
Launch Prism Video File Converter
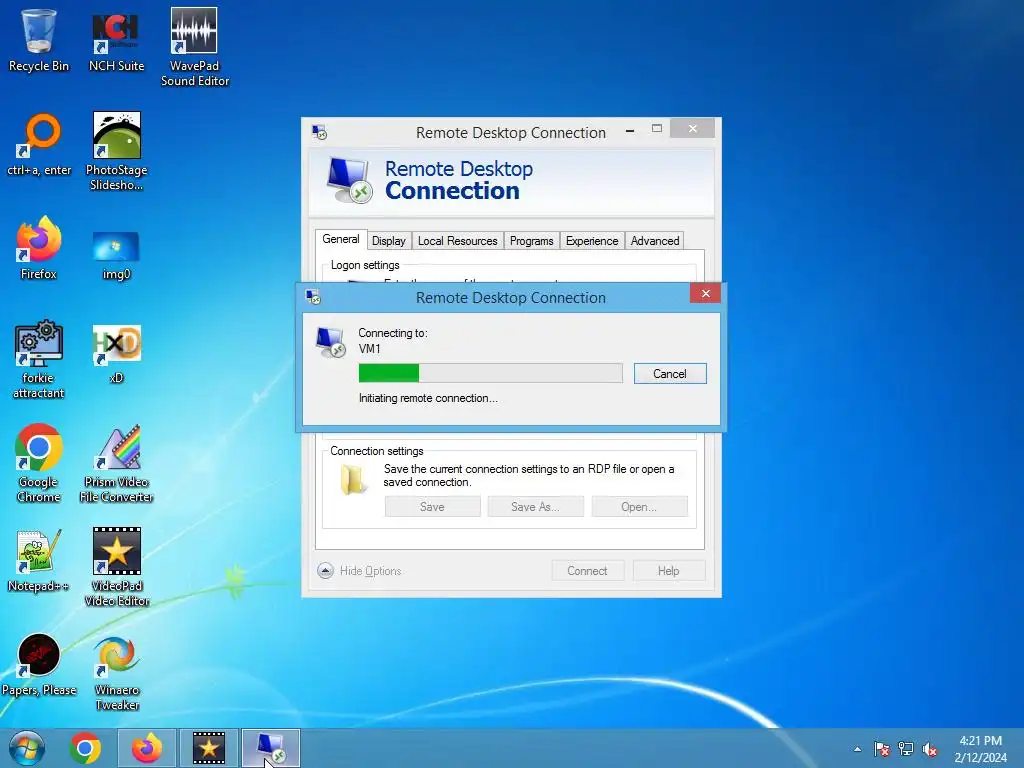(116, 464)
